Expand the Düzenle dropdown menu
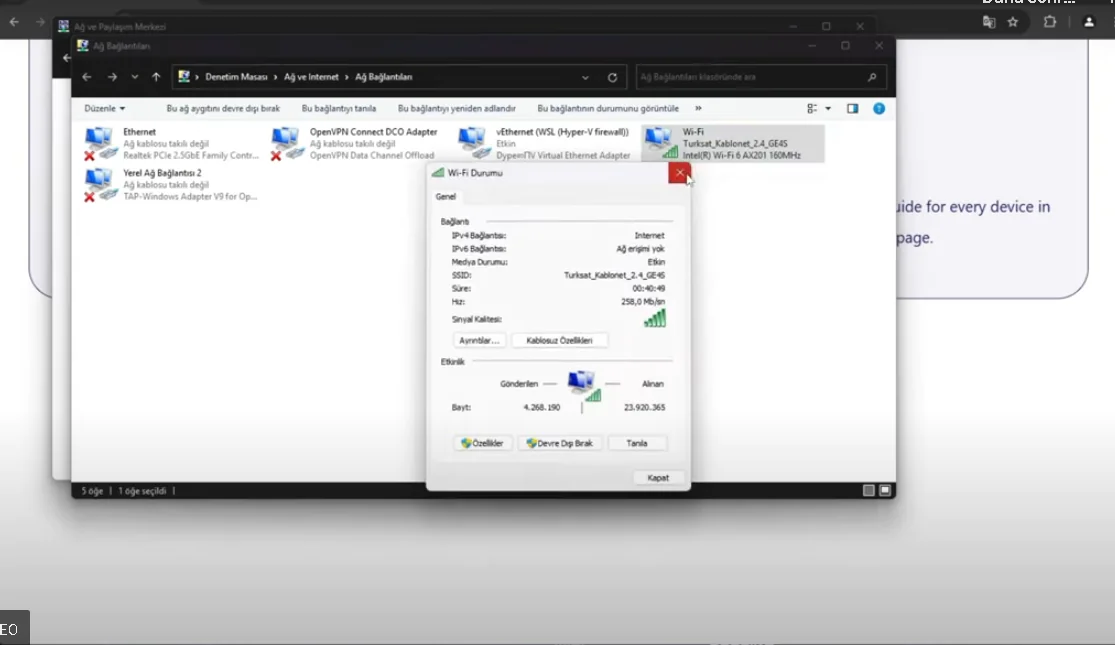1115x645 pixels. (103, 108)
